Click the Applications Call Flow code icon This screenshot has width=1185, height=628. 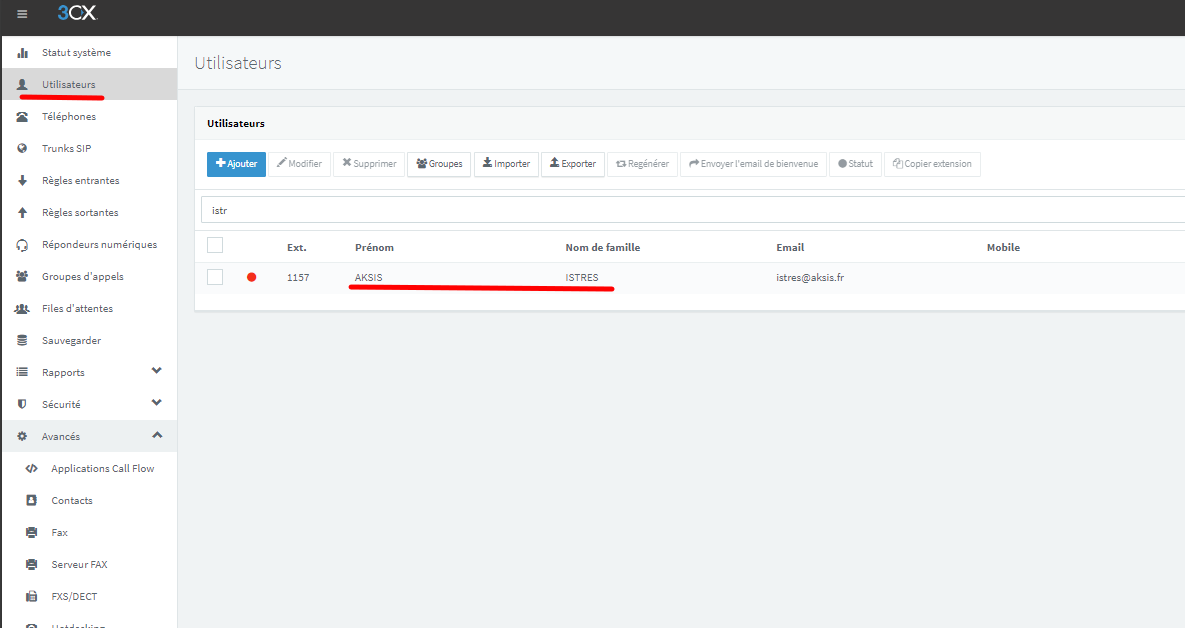[x=32, y=469]
